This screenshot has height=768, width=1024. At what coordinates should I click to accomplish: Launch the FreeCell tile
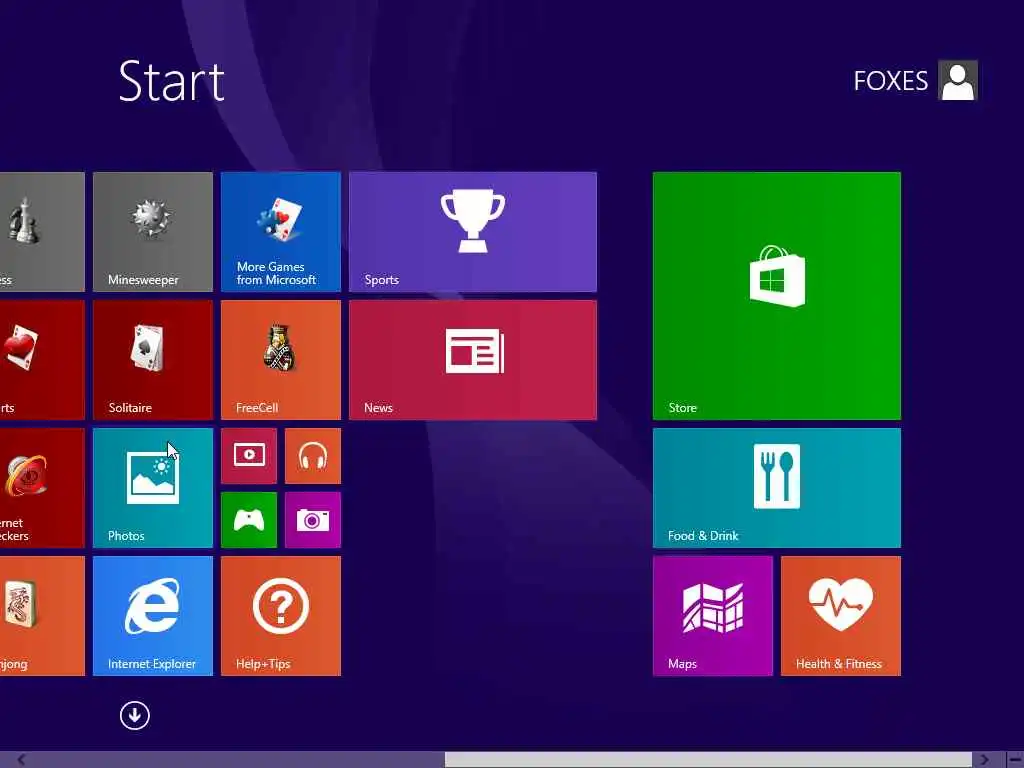(x=281, y=360)
